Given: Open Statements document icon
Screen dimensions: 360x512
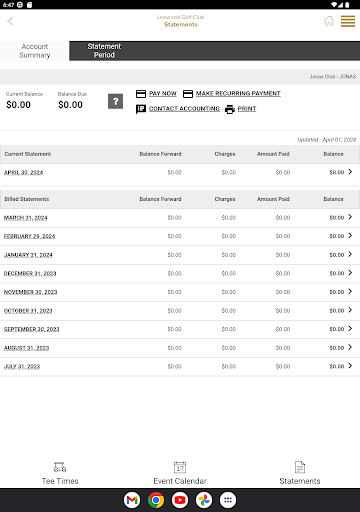Looking at the screenshot, I should 300,467.
